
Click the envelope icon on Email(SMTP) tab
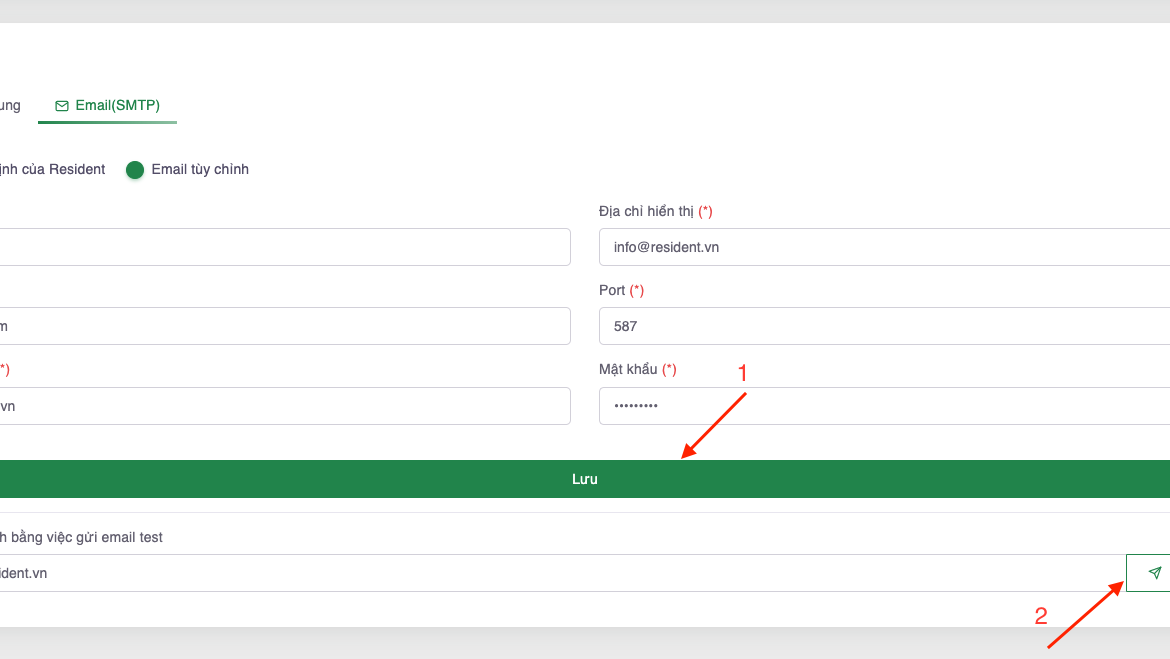tap(62, 106)
